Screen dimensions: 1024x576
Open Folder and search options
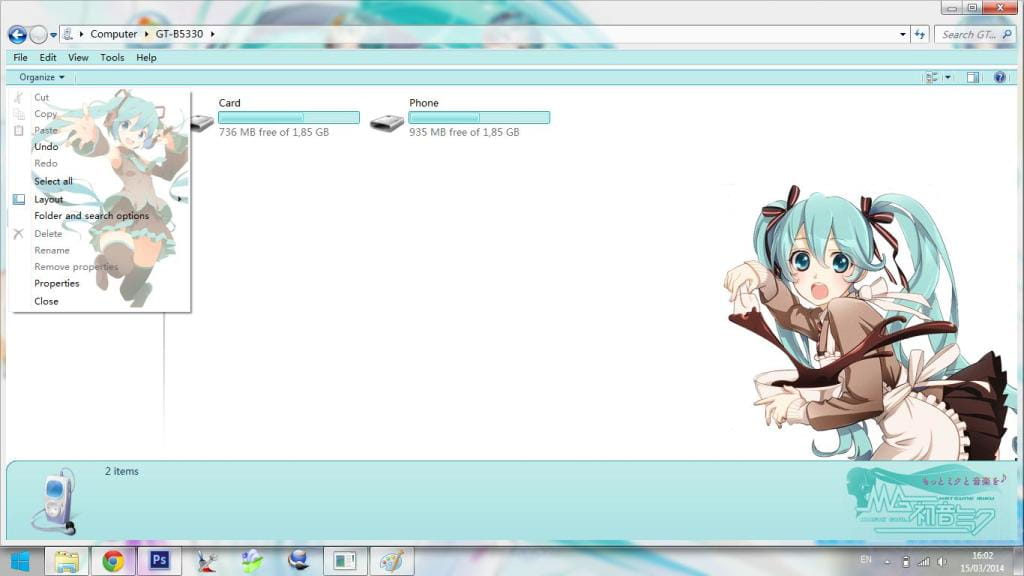pos(91,216)
